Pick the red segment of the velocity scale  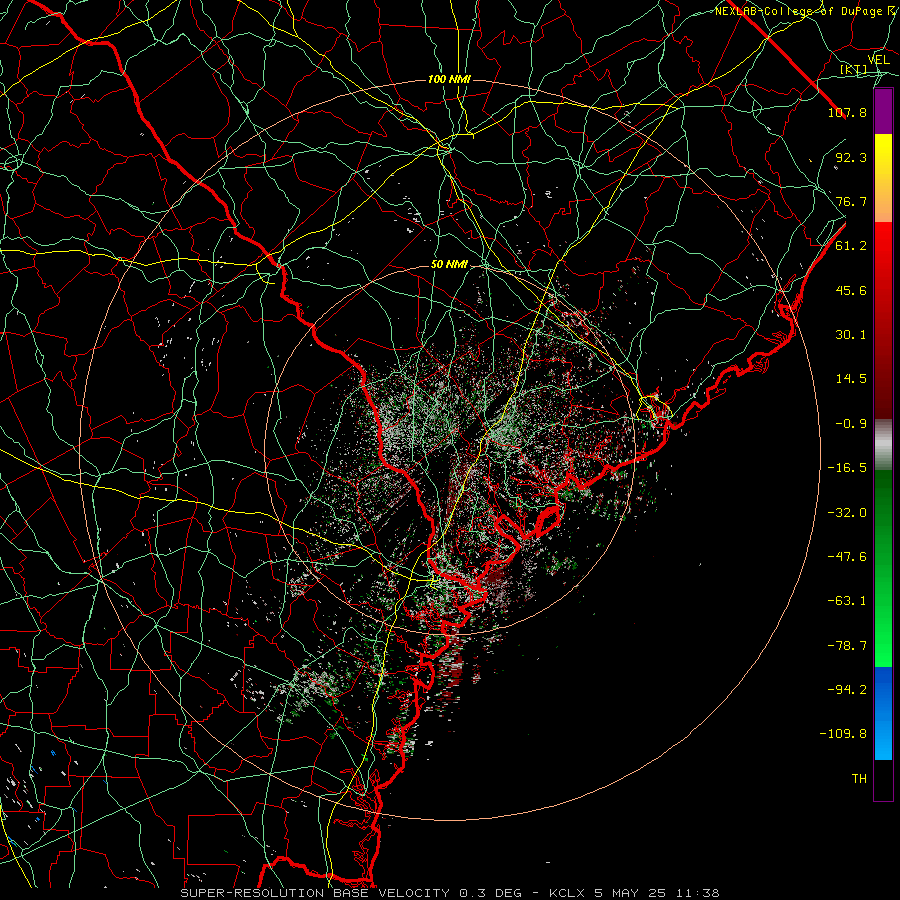(883, 320)
